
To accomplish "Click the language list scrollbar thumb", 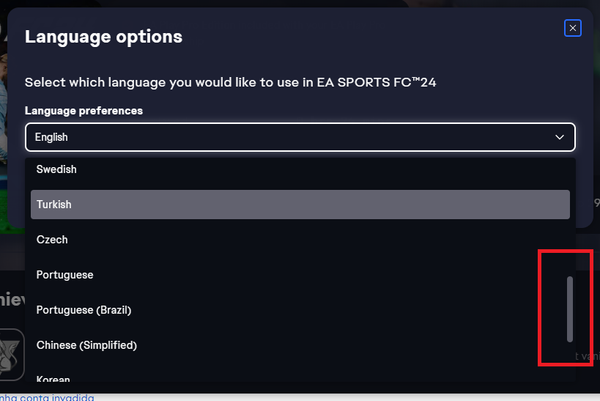I will 570,309.
